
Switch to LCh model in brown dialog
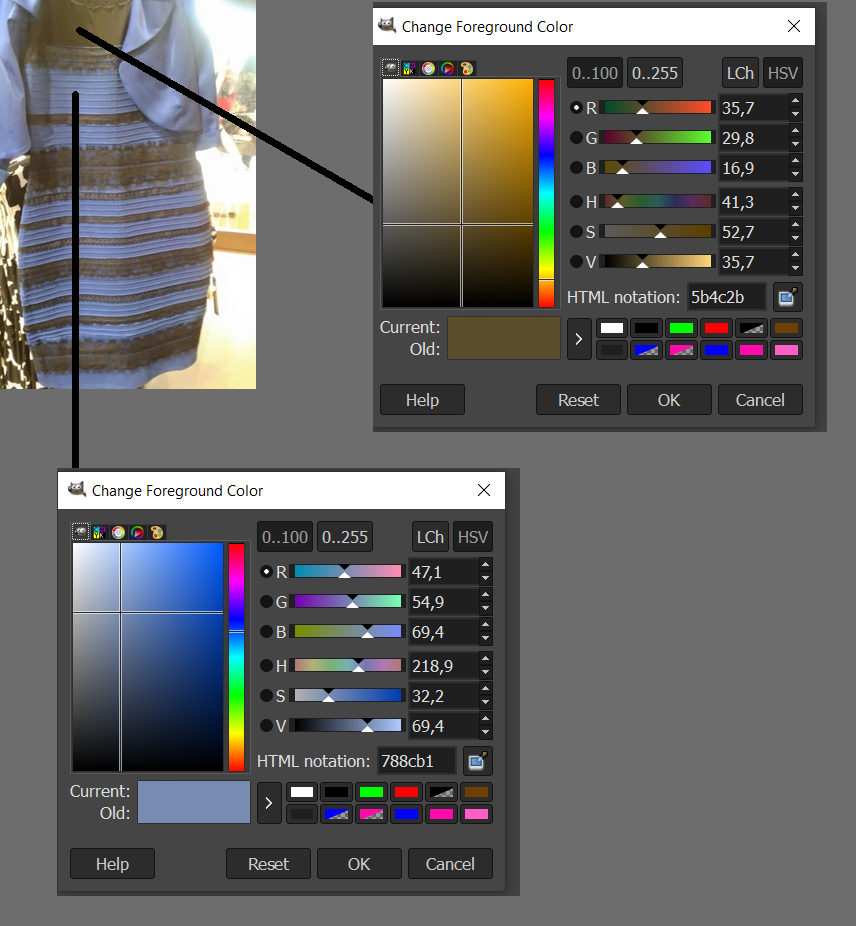(740, 73)
